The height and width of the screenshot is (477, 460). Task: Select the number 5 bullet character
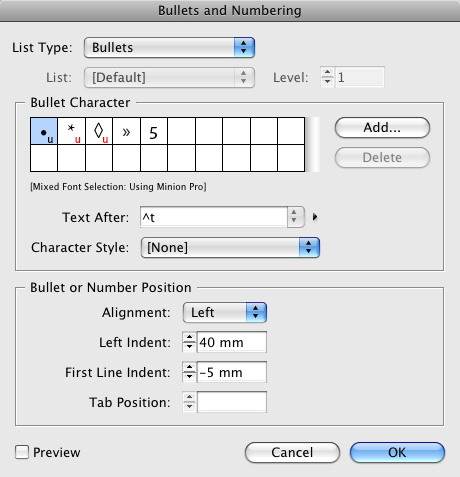pyautogui.click(x=154, y=131)
